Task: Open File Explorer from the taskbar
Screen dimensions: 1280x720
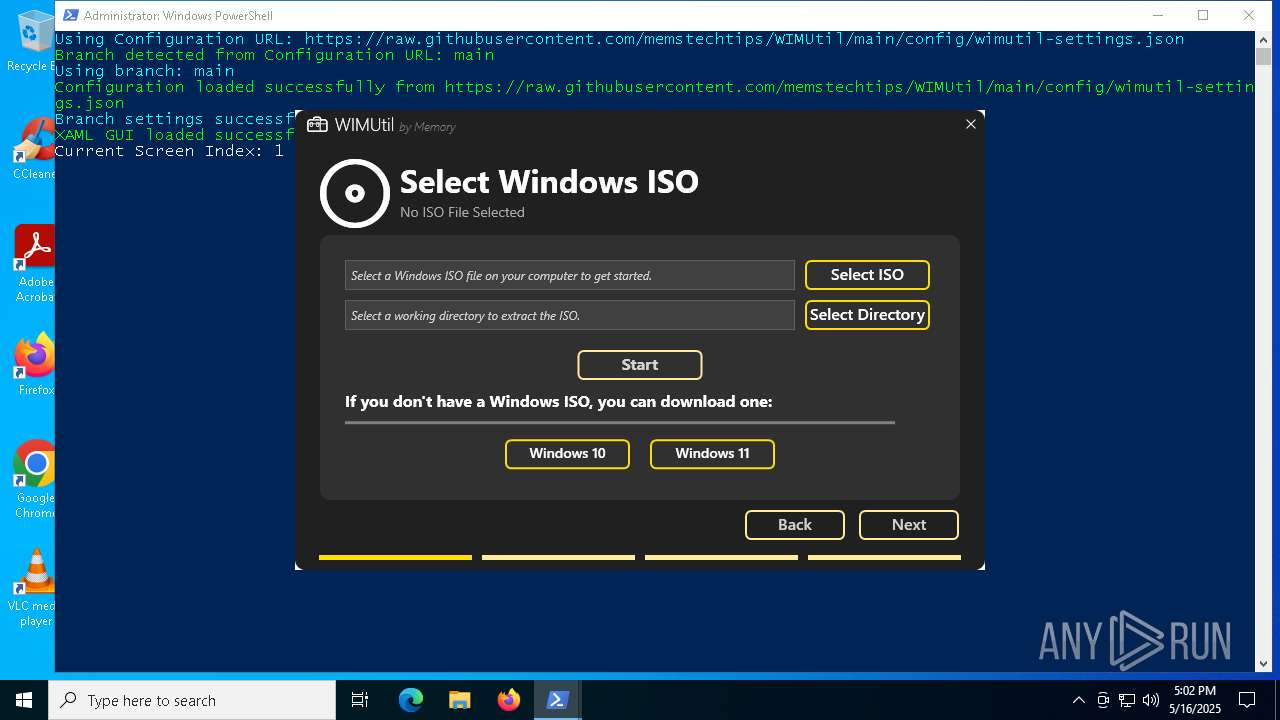Action: pos(460,700)
